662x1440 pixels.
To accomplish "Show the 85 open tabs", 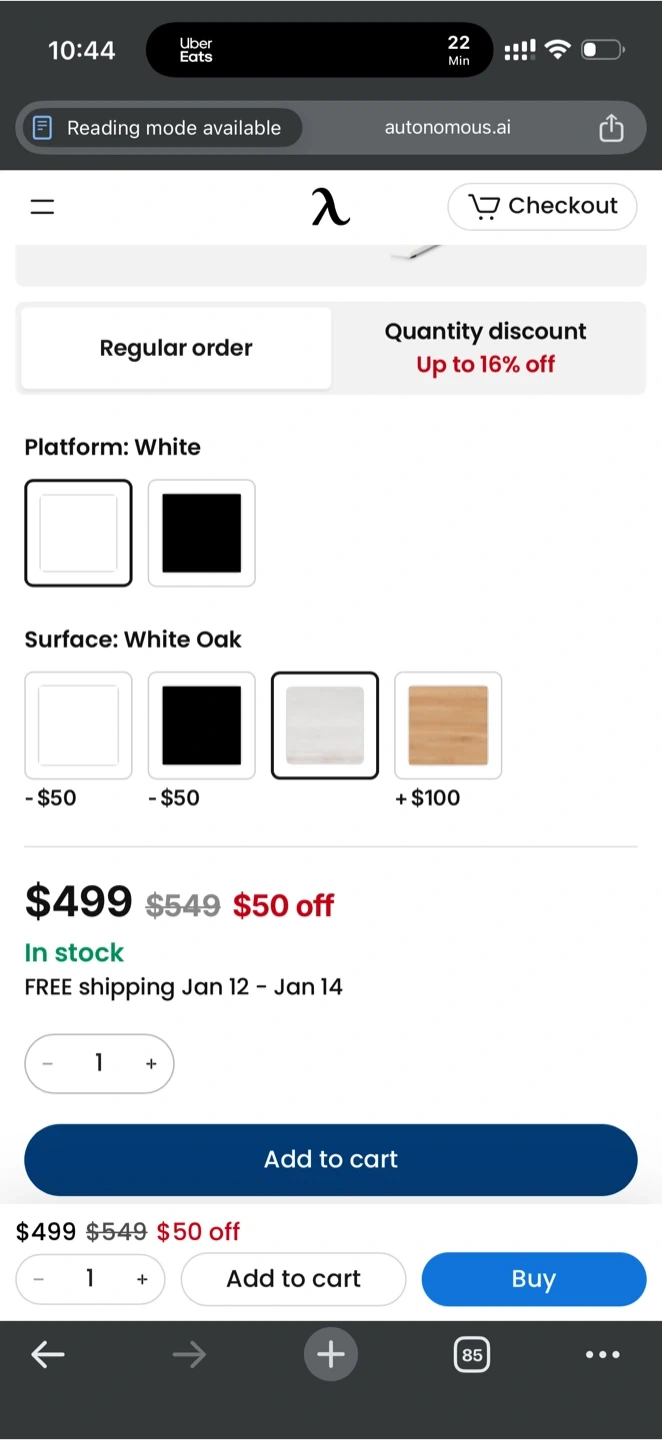I will 472,1355.
